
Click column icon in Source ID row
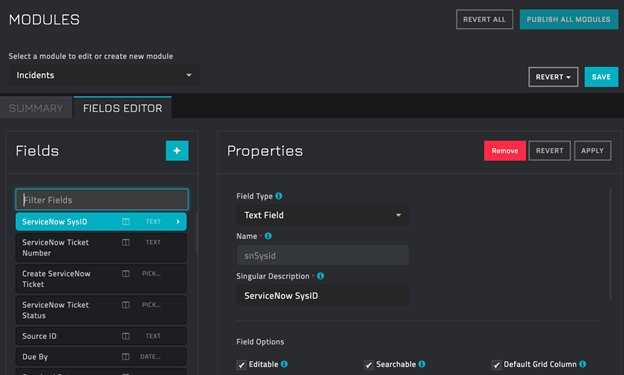tap(126, 336)
